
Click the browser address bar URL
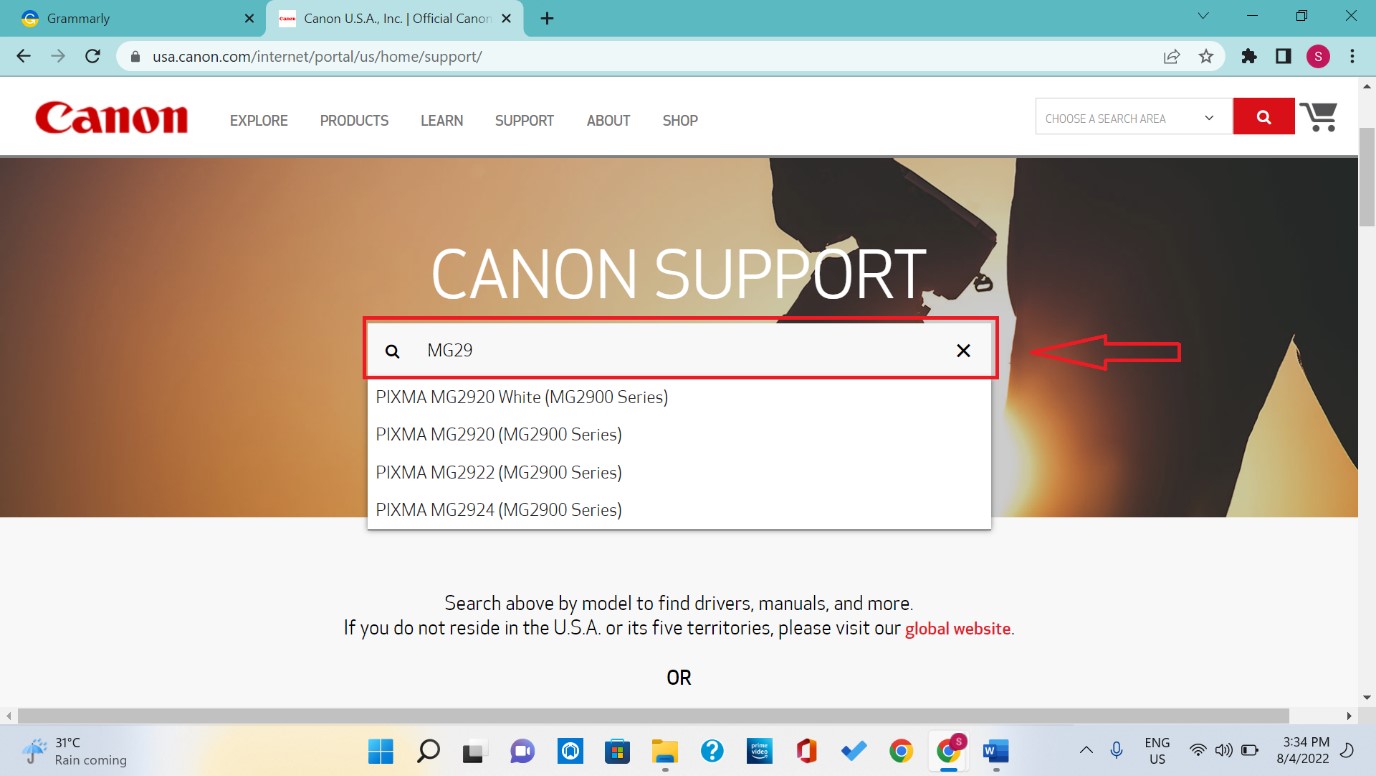pyautogui.click(x=317, y=56)
